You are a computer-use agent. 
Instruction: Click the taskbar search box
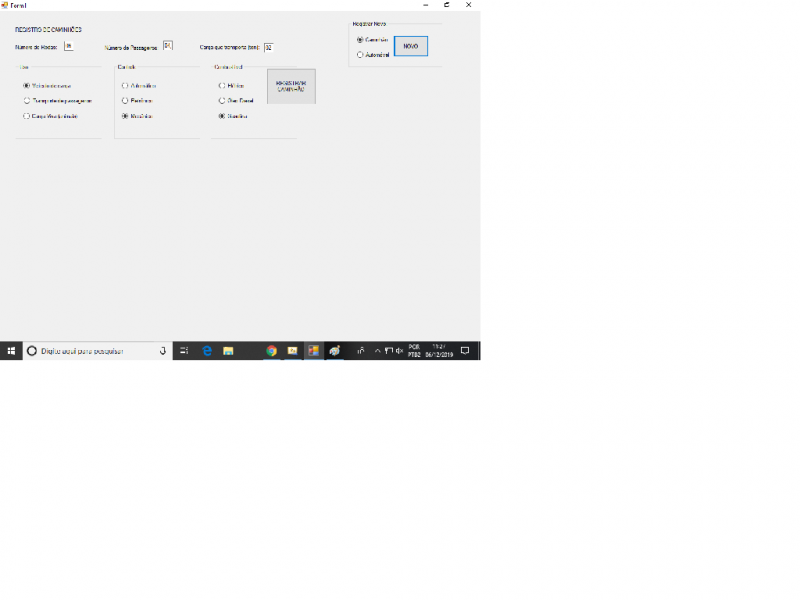(95, 351)
